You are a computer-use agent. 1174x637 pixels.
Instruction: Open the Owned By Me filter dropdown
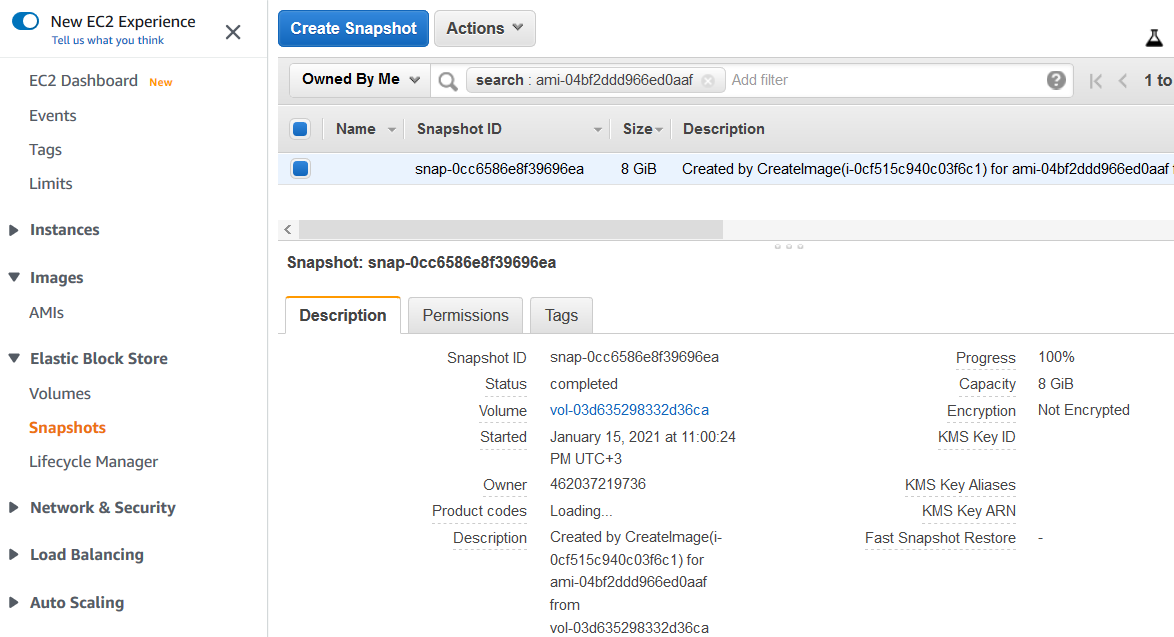[360, 79]
